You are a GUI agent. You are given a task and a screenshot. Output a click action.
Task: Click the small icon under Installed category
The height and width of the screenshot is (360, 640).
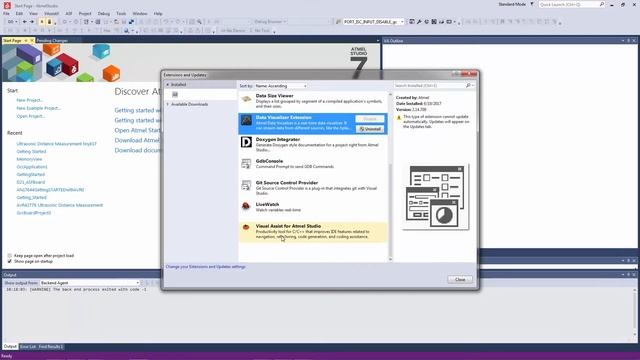(175, 94)
